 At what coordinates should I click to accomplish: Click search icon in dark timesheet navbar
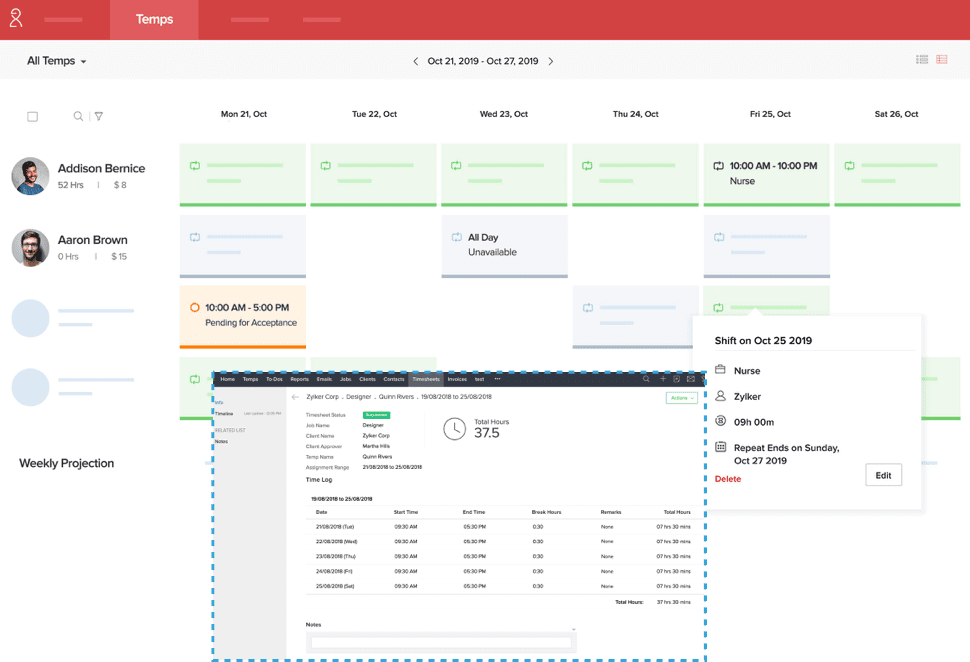(647, 379)
